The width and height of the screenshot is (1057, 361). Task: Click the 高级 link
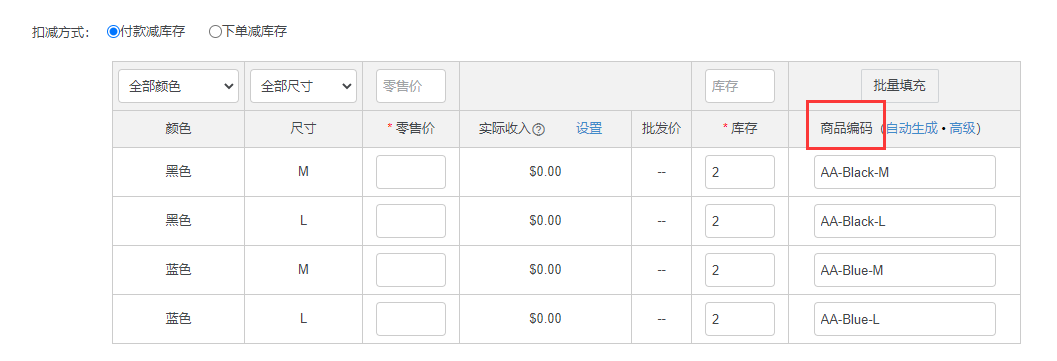[963, 129]
